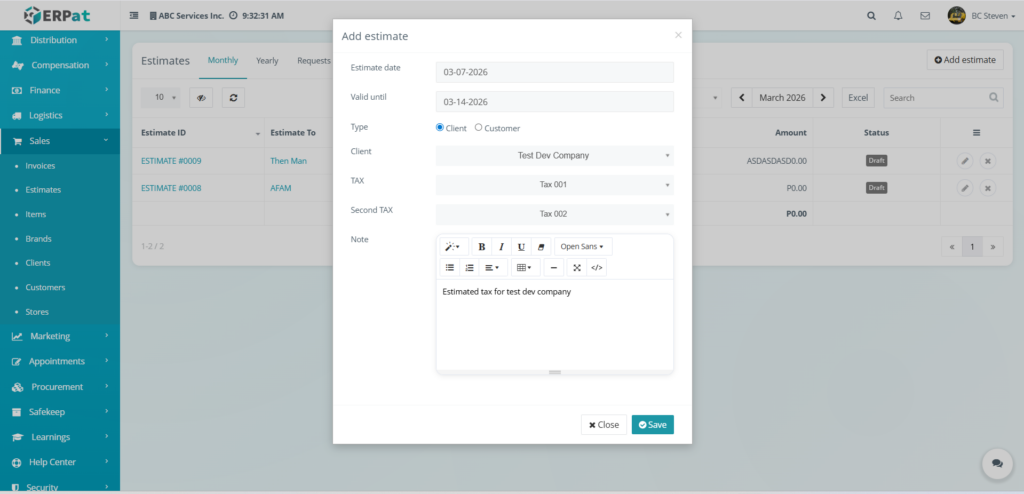Open the Open Sans font family dropdown

coord(582,246)
